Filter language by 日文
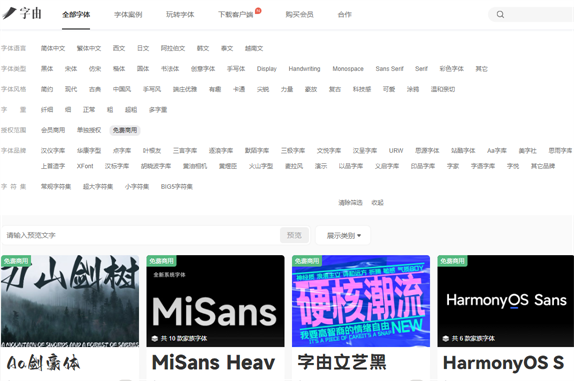 tap(143, 48)
